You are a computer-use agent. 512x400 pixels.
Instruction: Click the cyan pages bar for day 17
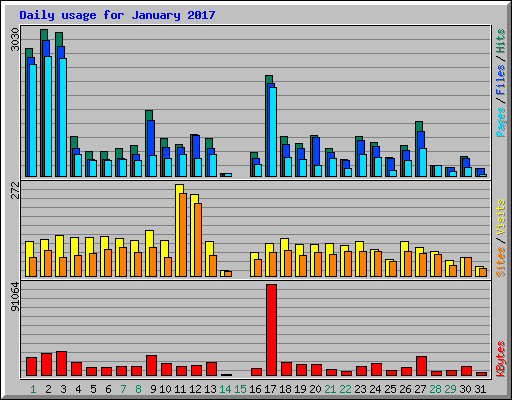273,132
